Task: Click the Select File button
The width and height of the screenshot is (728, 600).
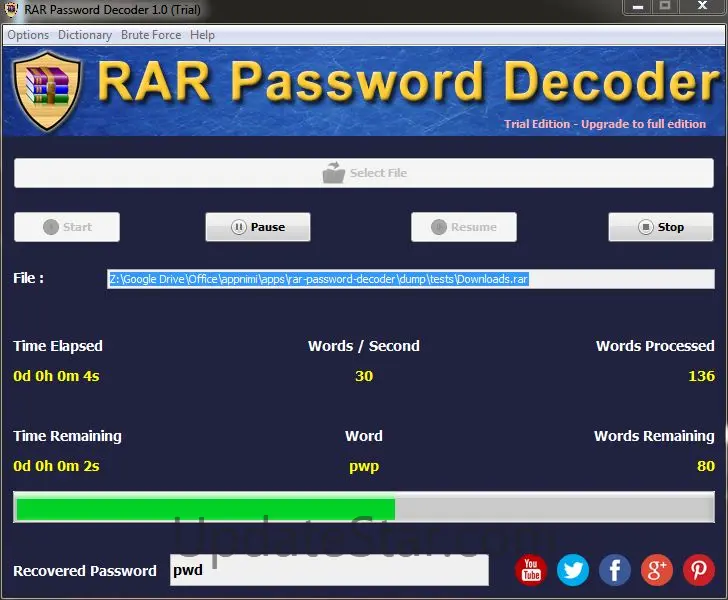Action: click(364, 173)
